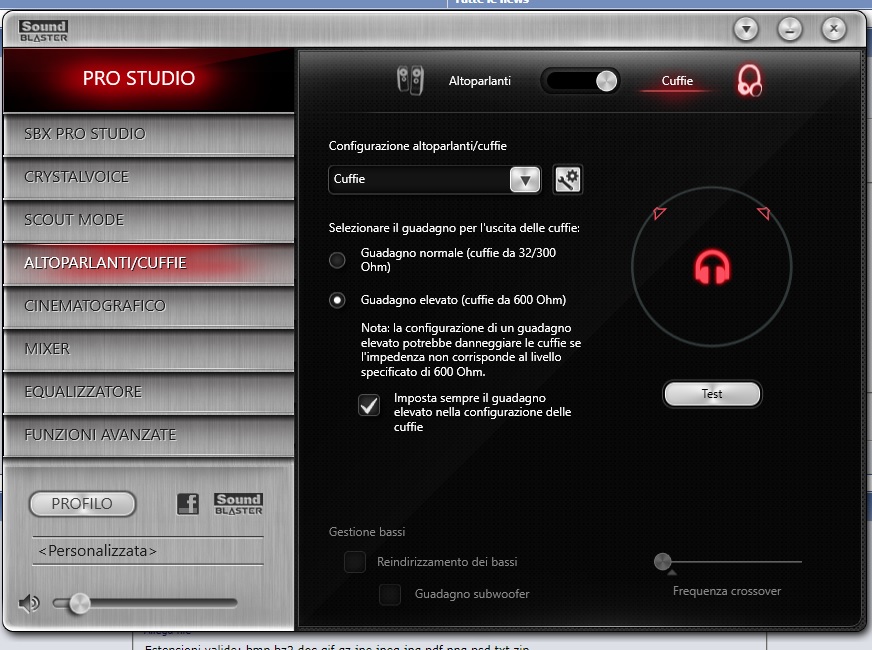
Task: Click the red headphones icon beside Cuffie
Action: 749,81
